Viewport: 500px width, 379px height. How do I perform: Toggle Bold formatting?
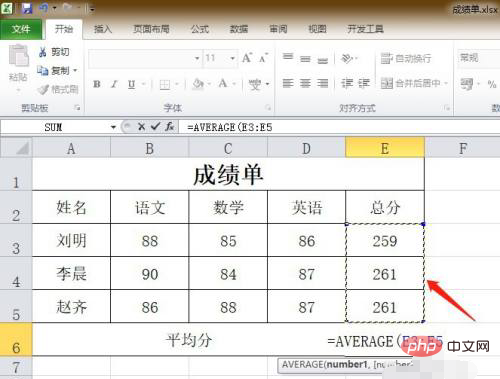tap(97, 84)
